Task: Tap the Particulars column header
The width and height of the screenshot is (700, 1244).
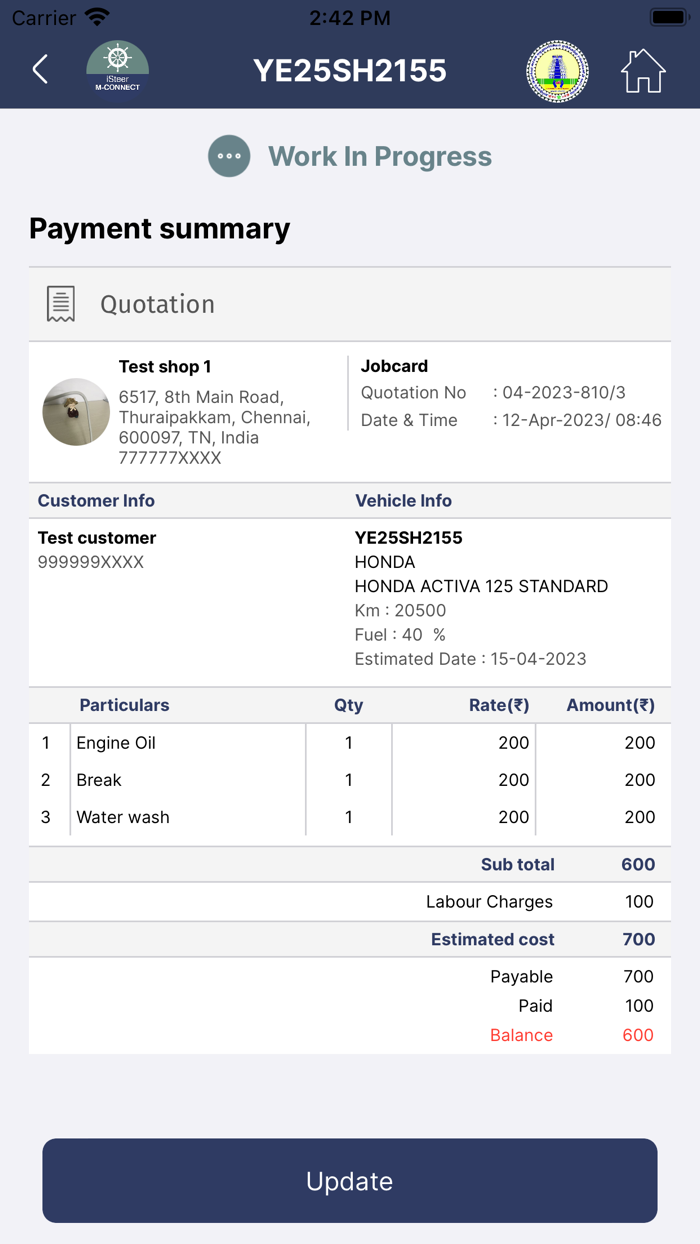Action: [124, 705]
